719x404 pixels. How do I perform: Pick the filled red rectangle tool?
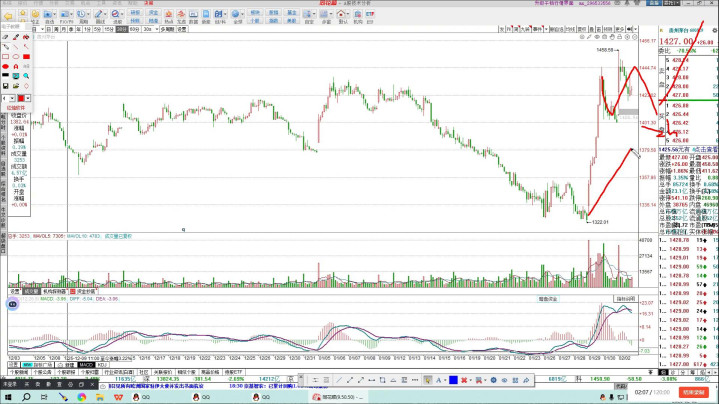26,57
